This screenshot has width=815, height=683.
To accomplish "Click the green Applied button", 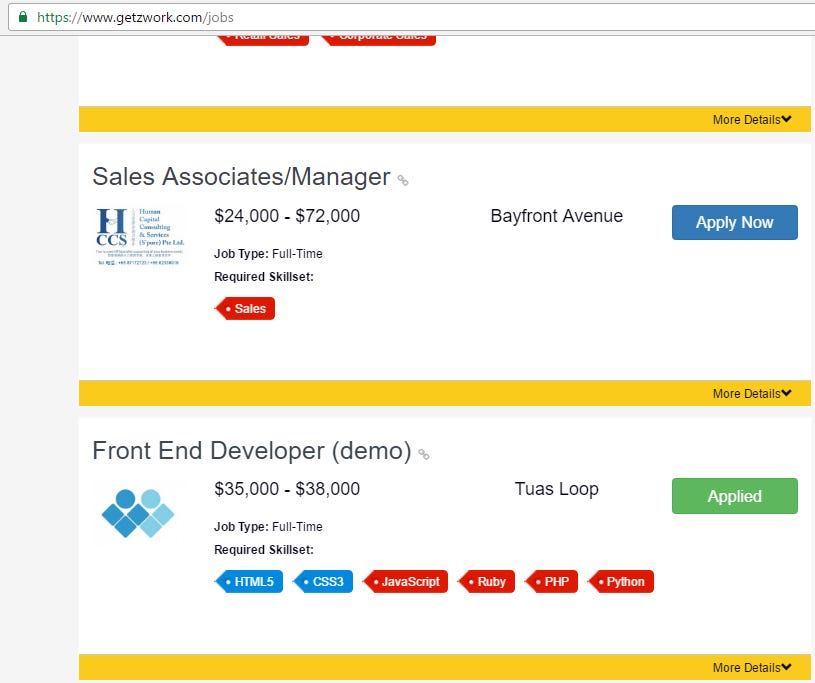I will (x=734, y=497).
